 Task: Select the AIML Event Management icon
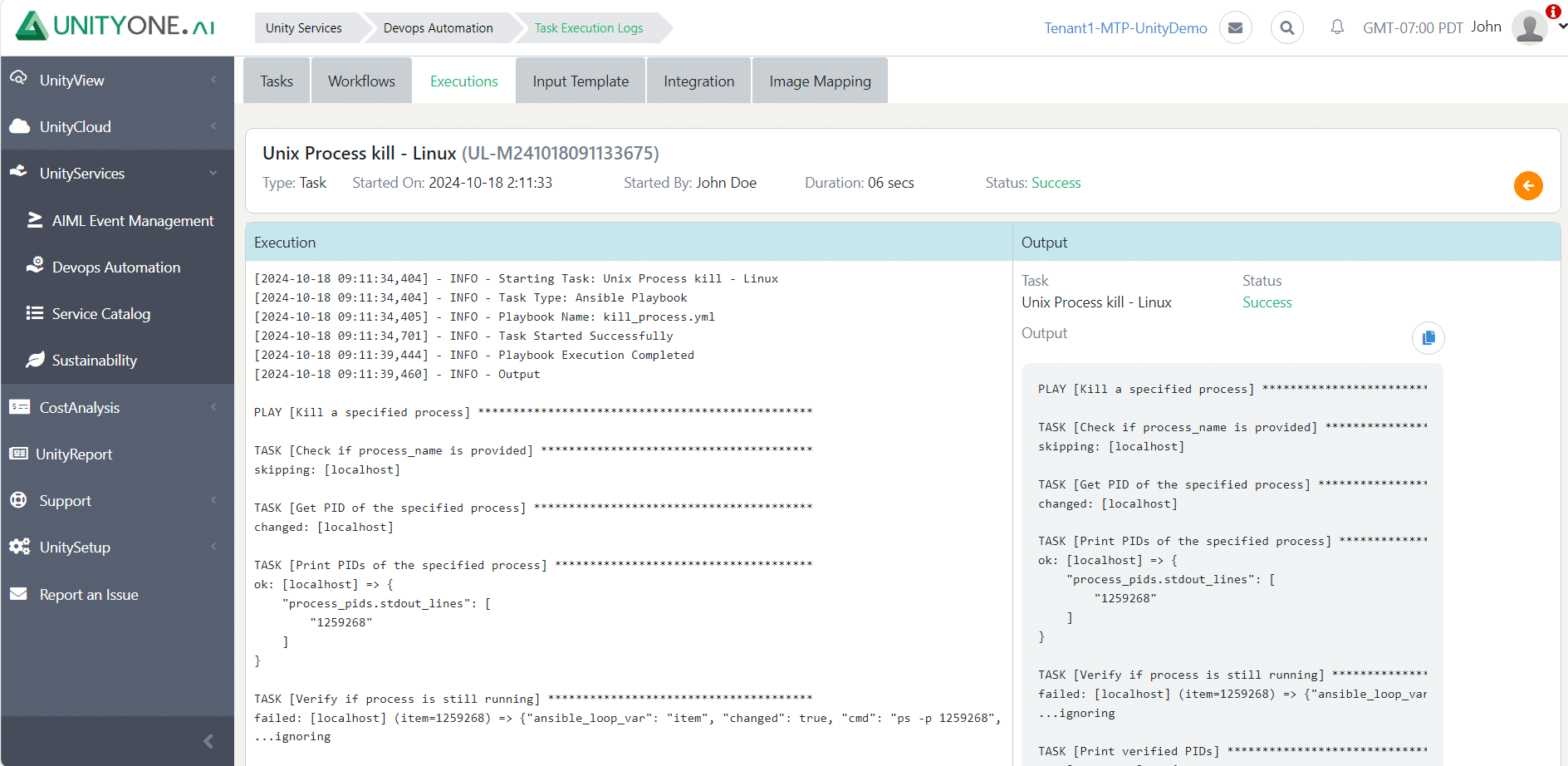[x=35, y=220]
